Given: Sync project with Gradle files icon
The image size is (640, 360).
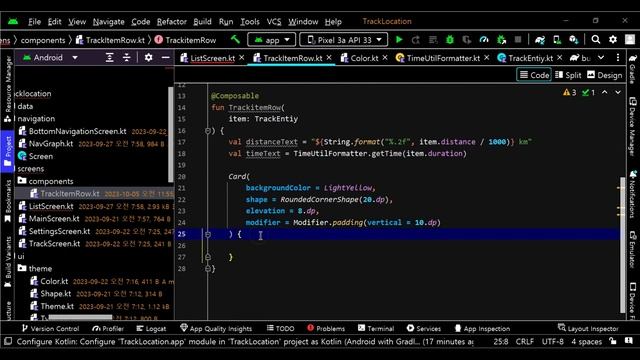Looking at the screenshot, I should click(540, 40).
